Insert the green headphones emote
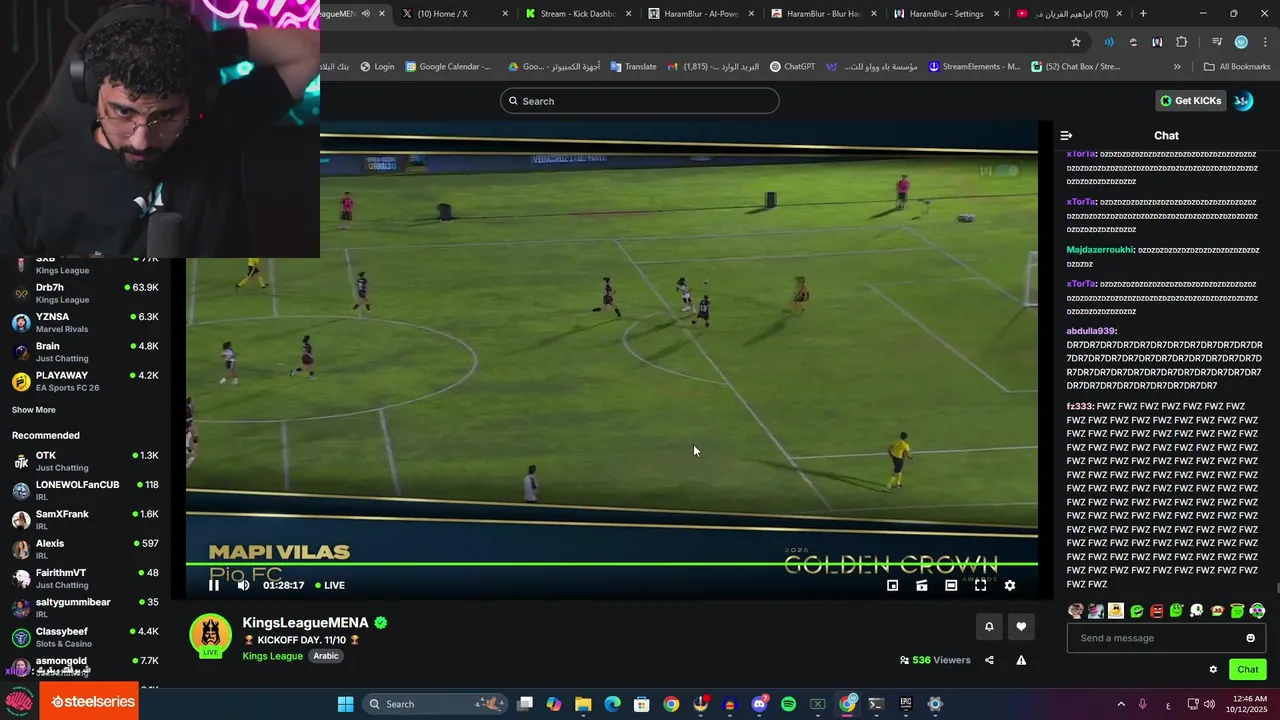This screenshot has width=1280, height=720. 1257,611
